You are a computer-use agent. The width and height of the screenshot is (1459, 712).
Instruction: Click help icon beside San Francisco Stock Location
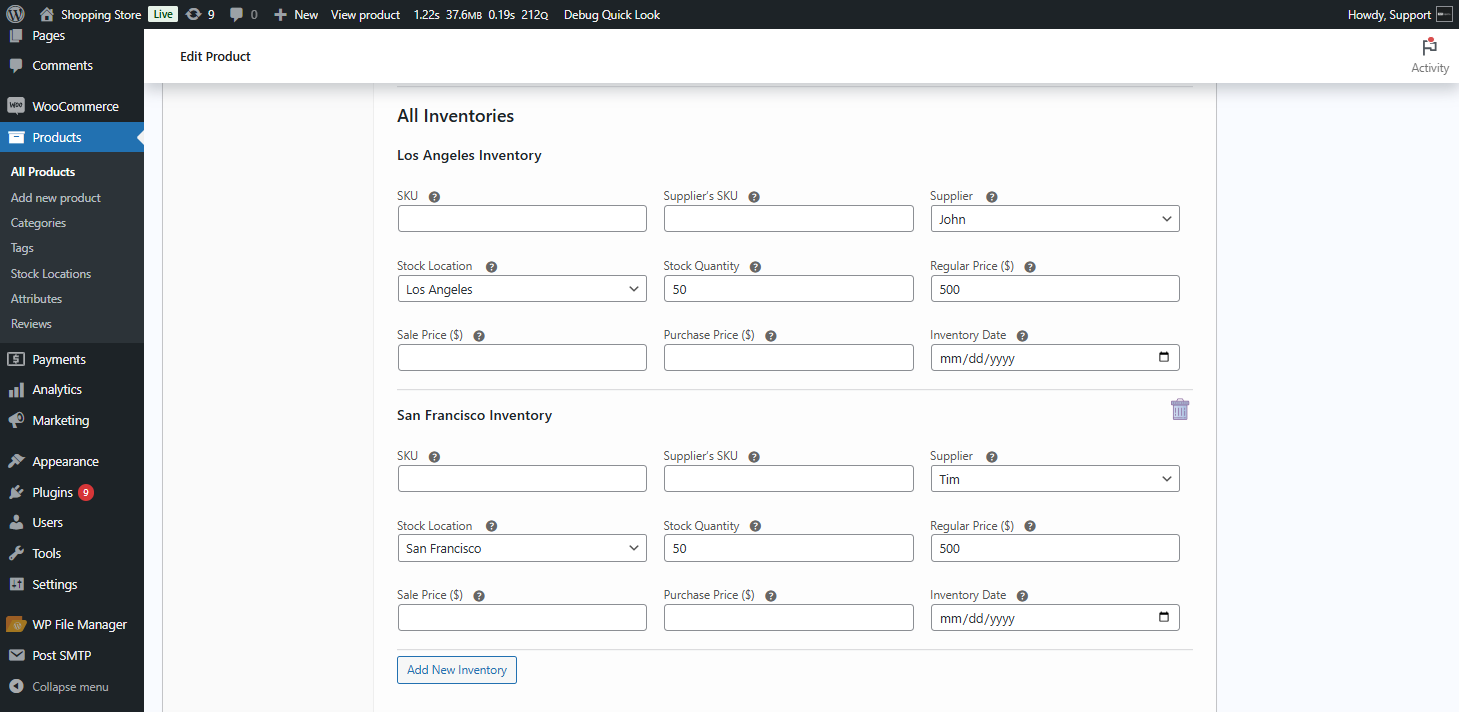(491, 526)
